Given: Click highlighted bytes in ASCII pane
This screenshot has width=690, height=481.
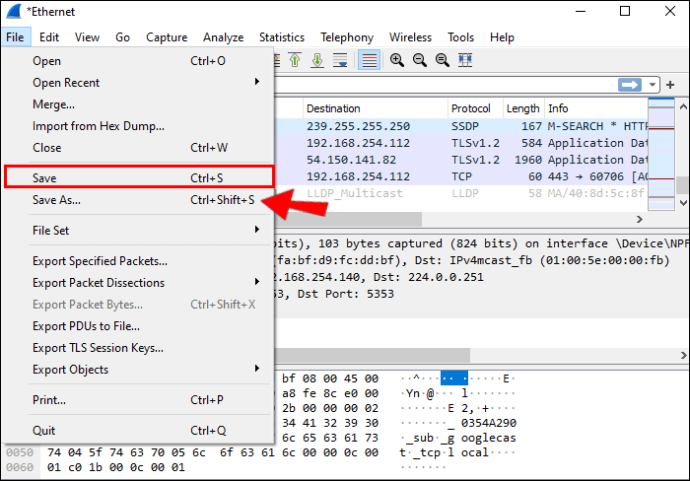Looking at the screenshot, I should click(454, 378).
